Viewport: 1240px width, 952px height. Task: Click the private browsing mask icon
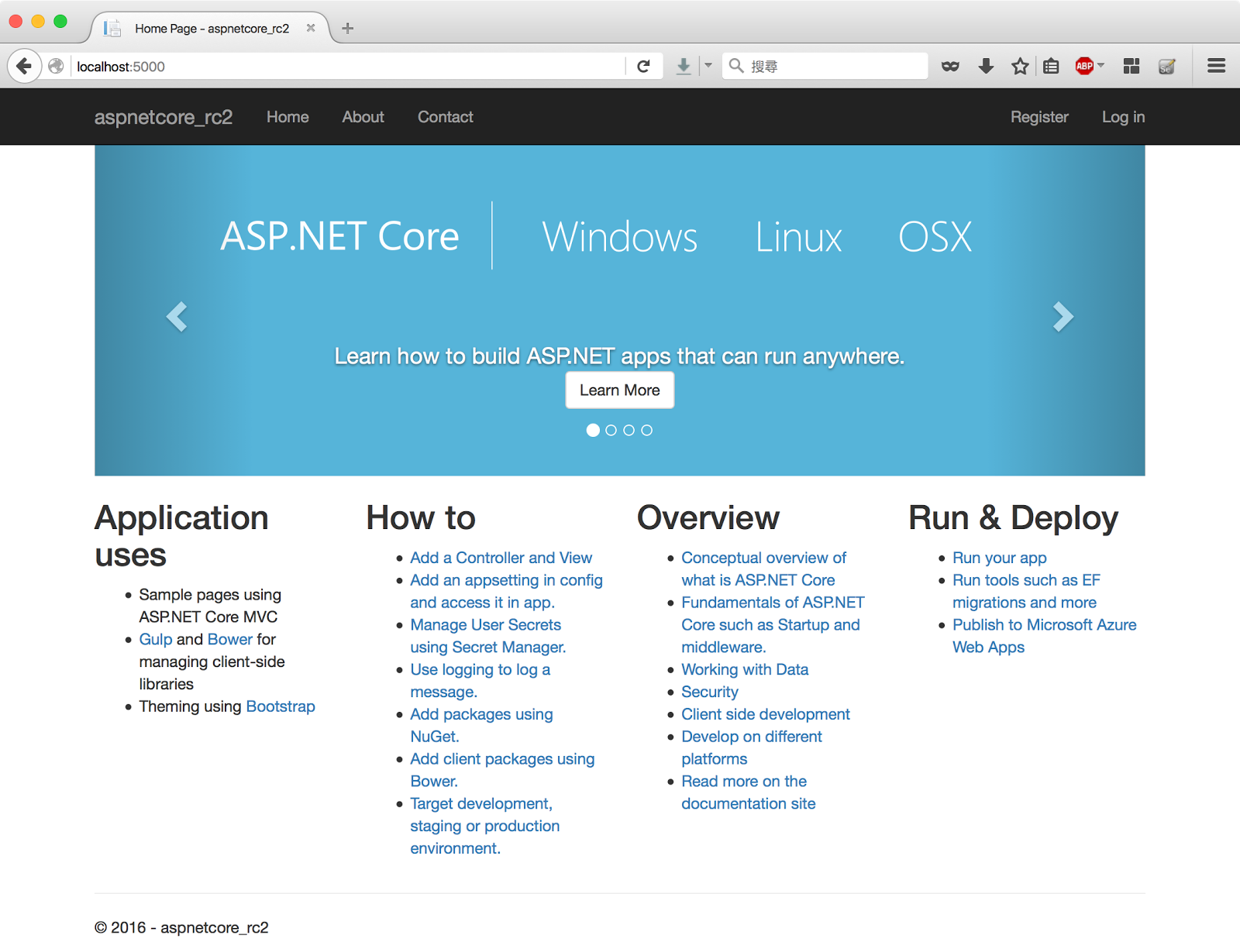coord(950,67)
